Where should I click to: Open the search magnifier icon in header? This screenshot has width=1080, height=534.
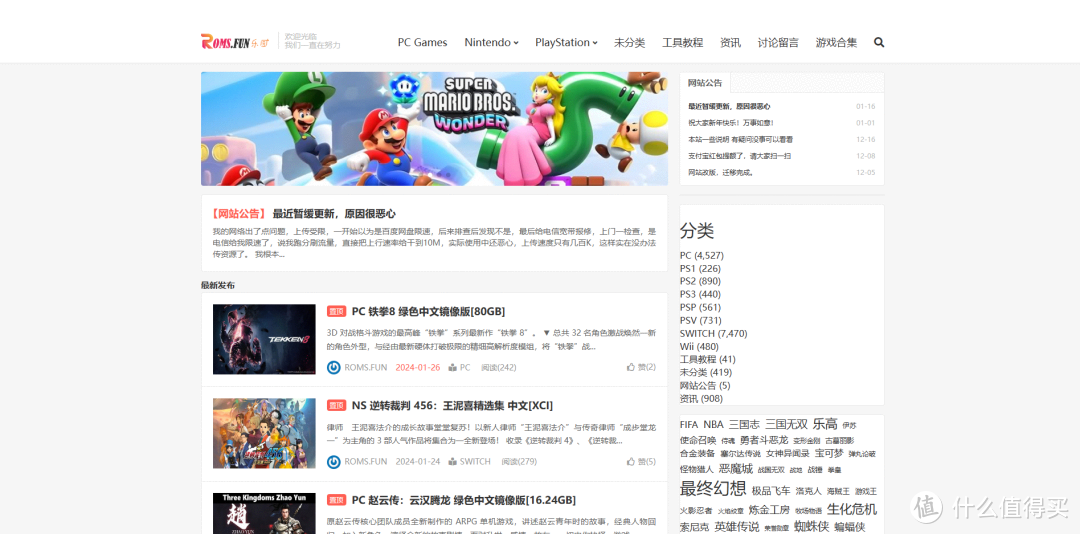pos(879,43)
